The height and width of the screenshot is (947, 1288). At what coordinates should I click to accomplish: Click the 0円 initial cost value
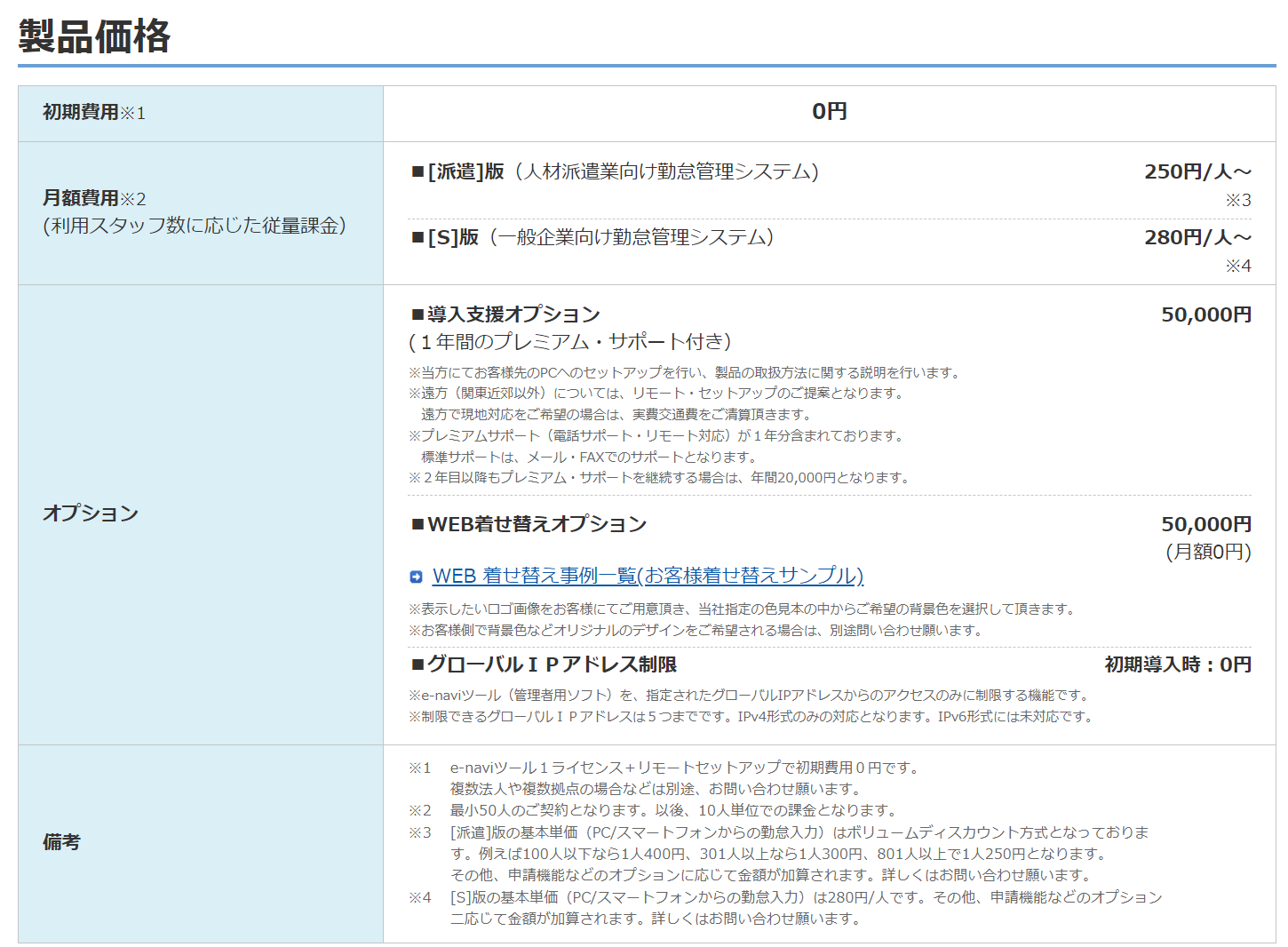[829, 112]
